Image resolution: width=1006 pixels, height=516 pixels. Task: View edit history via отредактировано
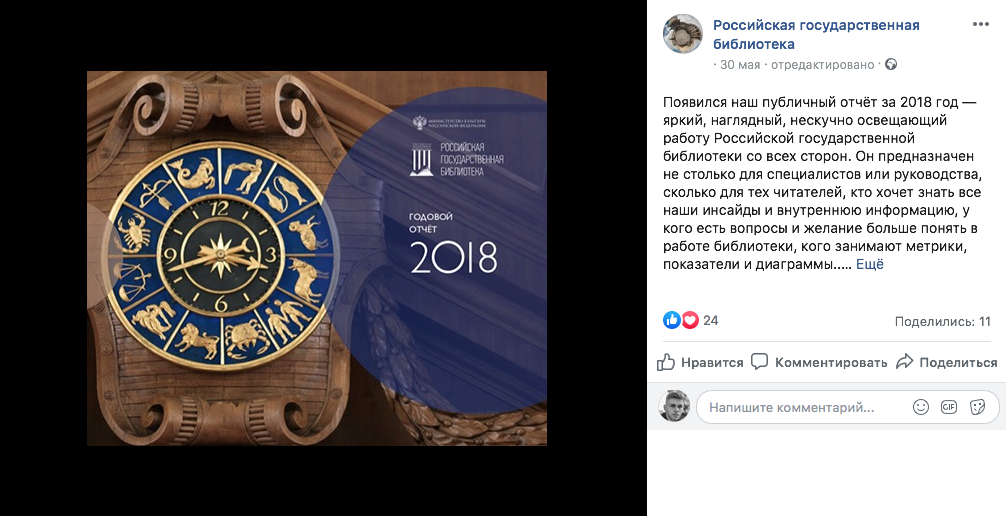point(823,65)
